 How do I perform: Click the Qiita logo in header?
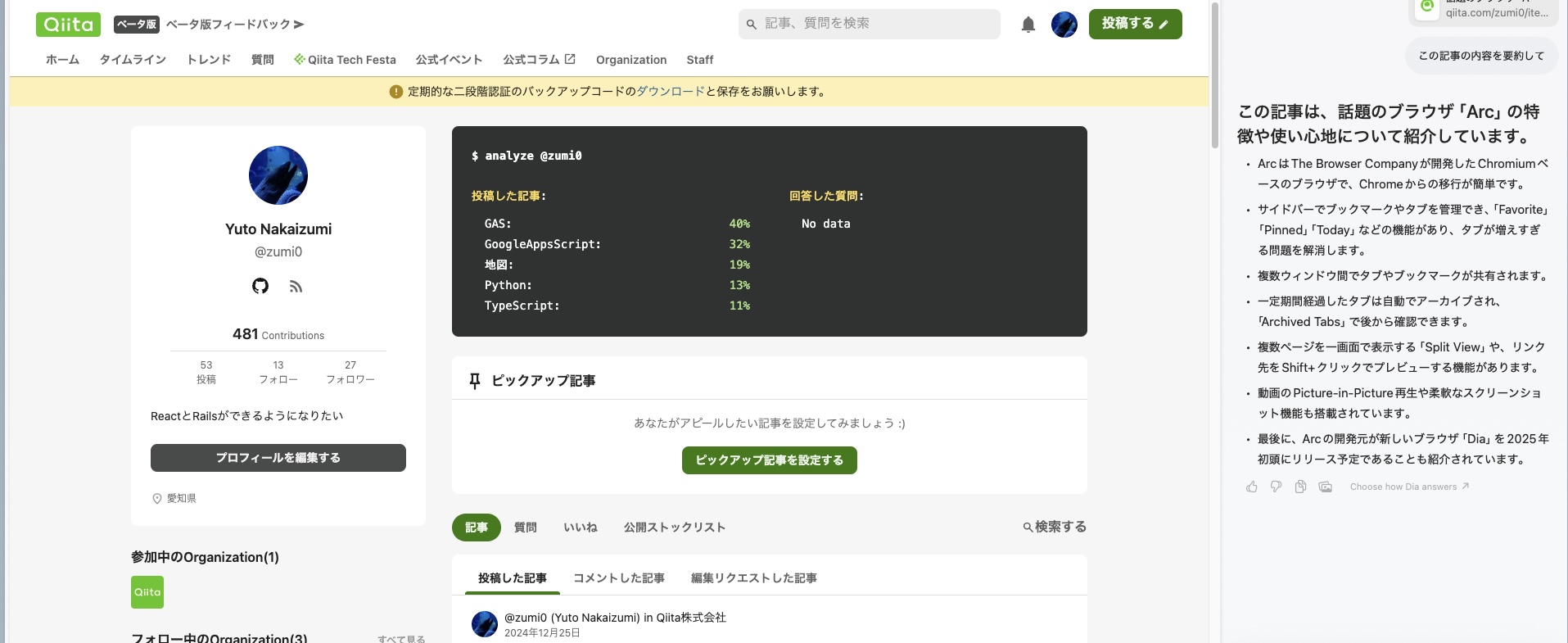68,25
